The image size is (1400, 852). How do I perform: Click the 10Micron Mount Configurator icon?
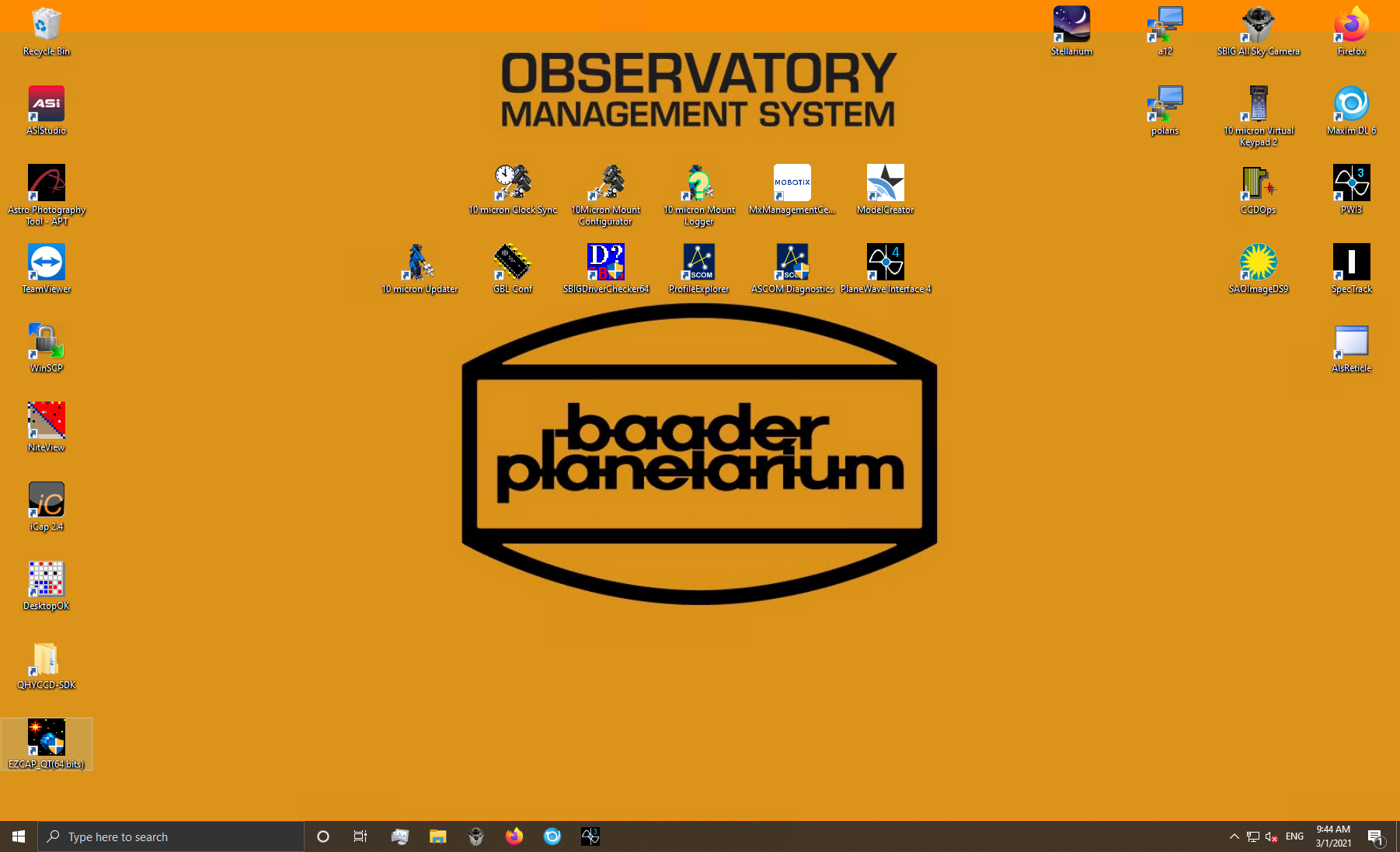click(605, 184)
